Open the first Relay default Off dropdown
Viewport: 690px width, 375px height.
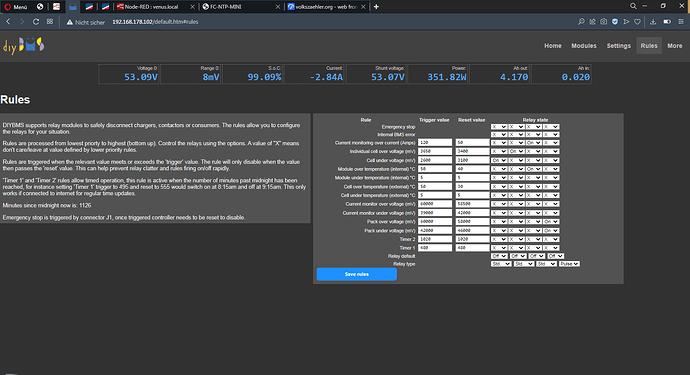tap(499, 256)
